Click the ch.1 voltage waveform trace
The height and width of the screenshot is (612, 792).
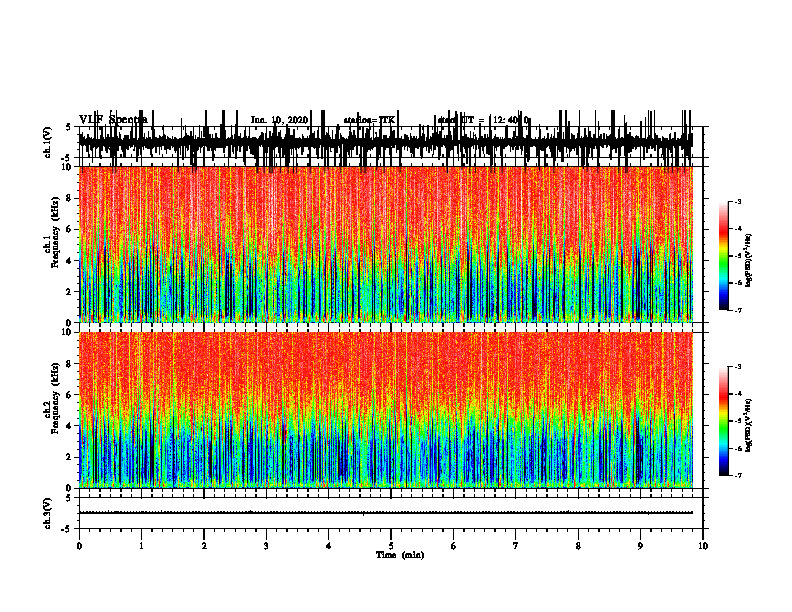(x=386, y=142)
